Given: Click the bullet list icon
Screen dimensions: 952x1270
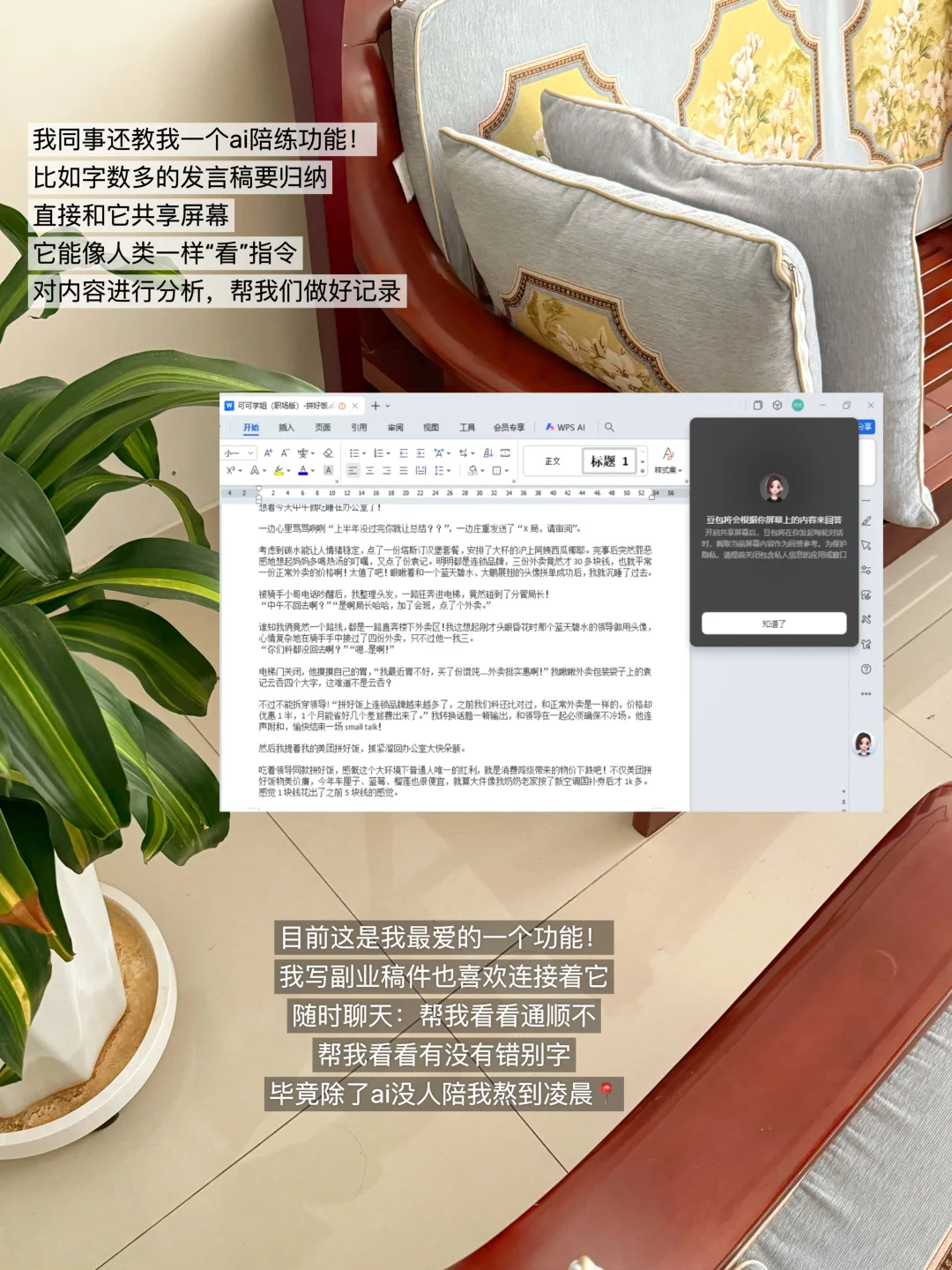Looking at the screenshot, I should pyautogui.click(x=354, y=452).
